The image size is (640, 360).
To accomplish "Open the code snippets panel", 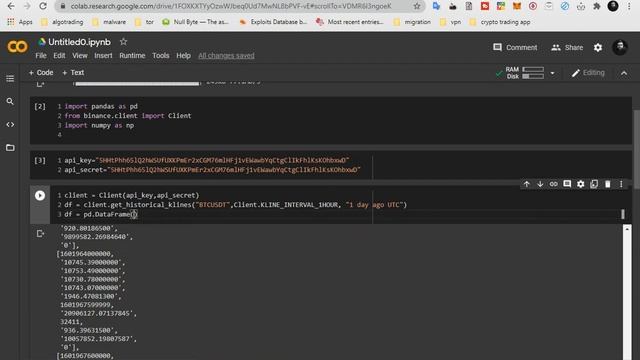I will click(x=10, y=124).
